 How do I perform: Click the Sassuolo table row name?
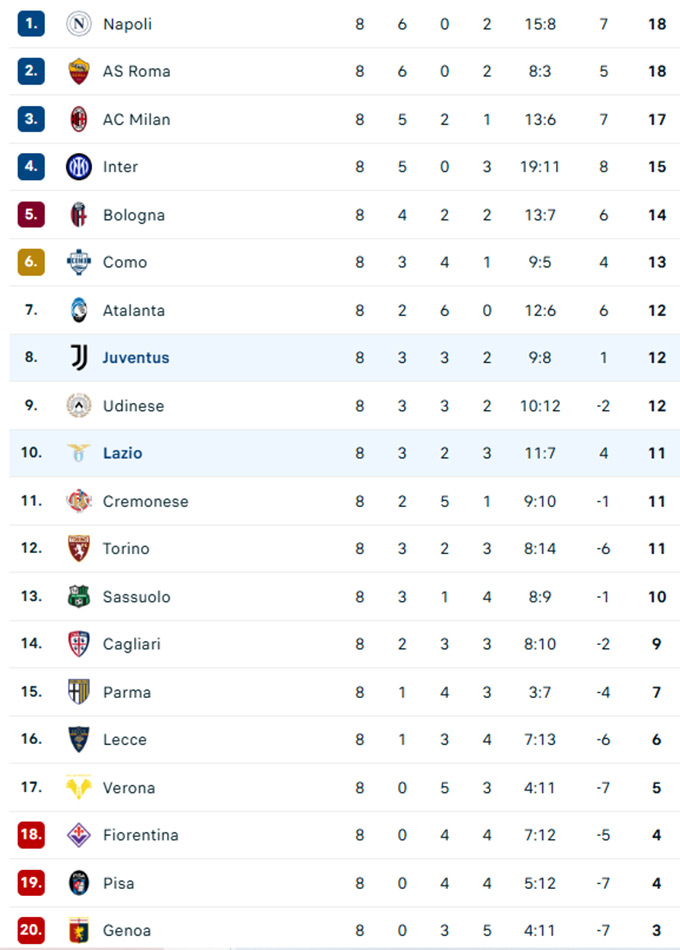click(x=136, y=596)
